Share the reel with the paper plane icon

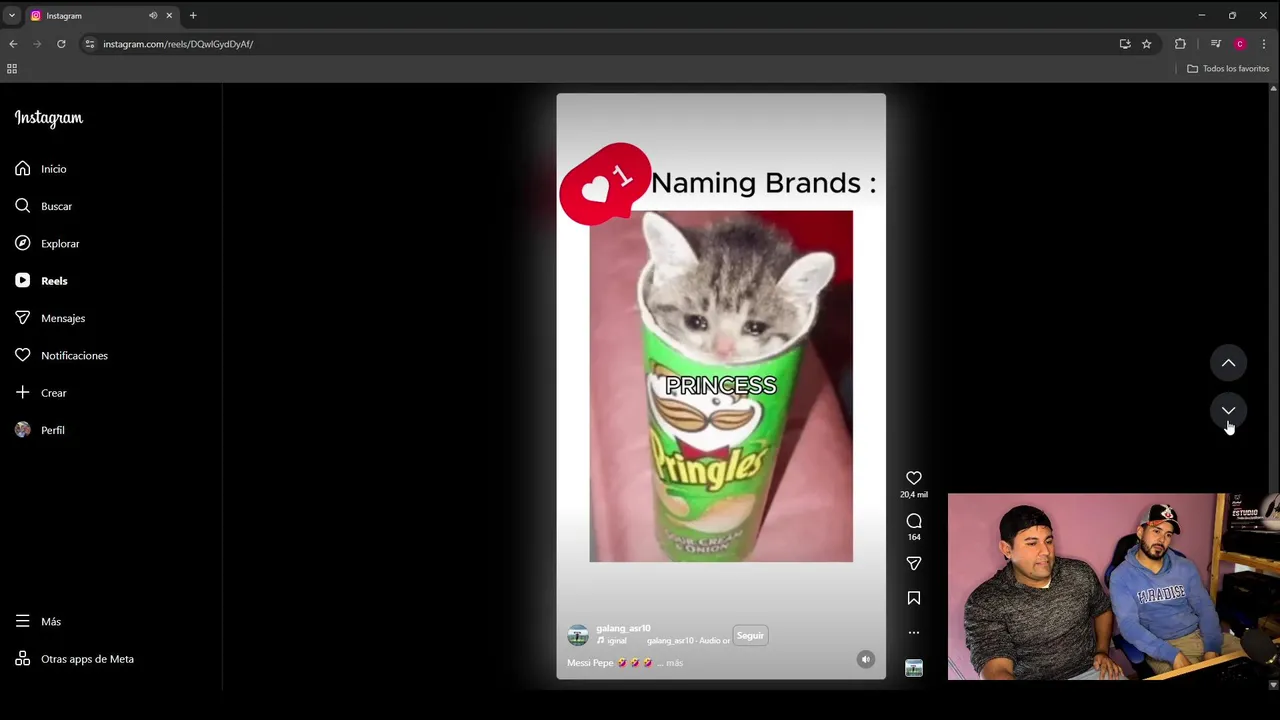(914, 564)
